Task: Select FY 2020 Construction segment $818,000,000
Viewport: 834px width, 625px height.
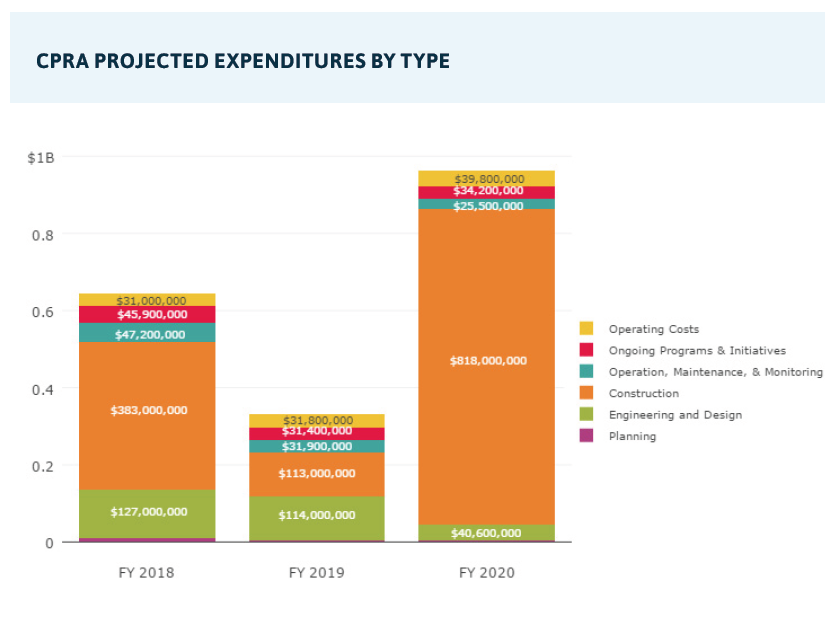Action: coord(488,361)
